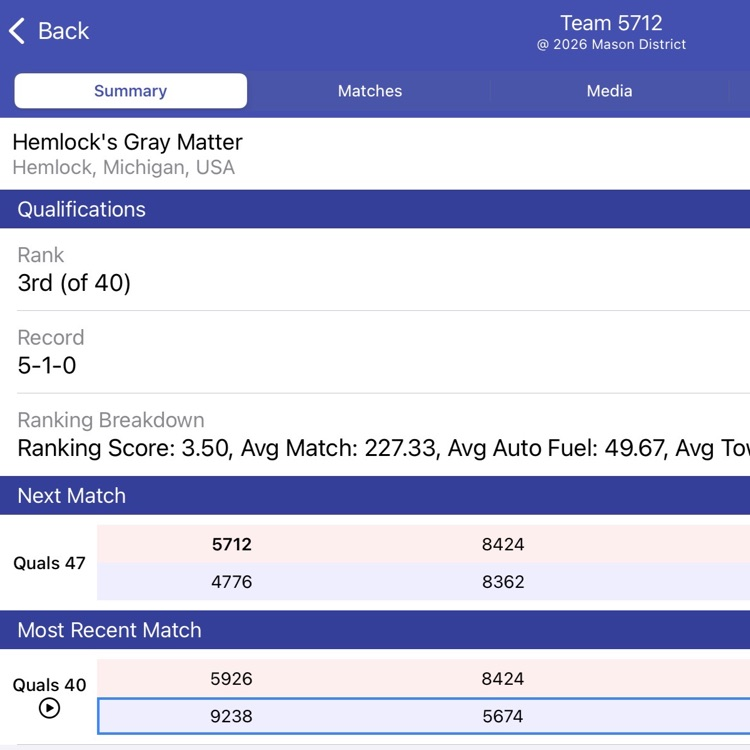Screen dimensions: 750x750
Task: Select team 5674 in Quals 40
Action: click(x=502, y=716)
